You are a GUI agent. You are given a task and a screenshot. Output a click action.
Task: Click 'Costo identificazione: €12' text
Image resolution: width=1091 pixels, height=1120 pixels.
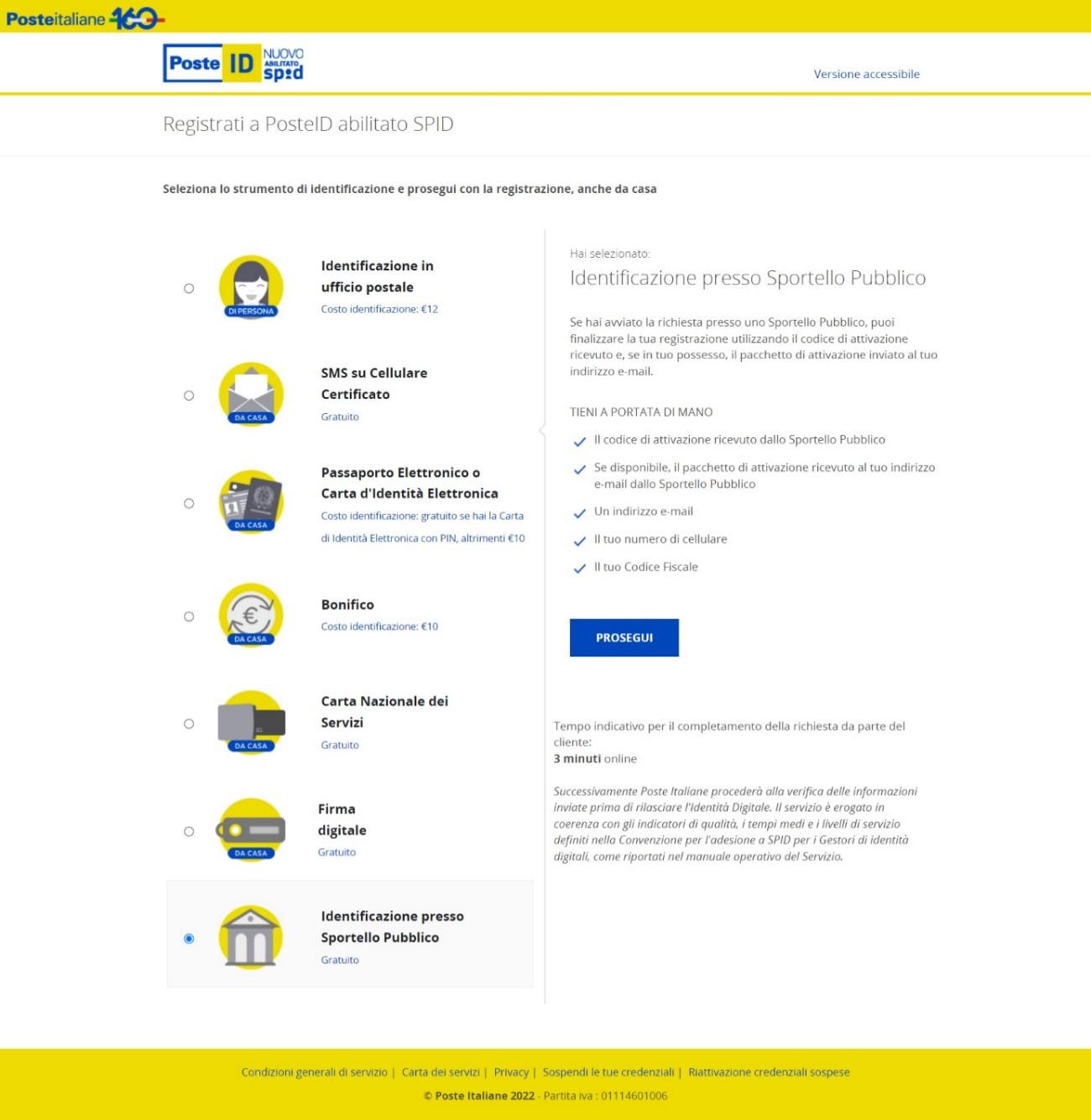coord(379,309)
